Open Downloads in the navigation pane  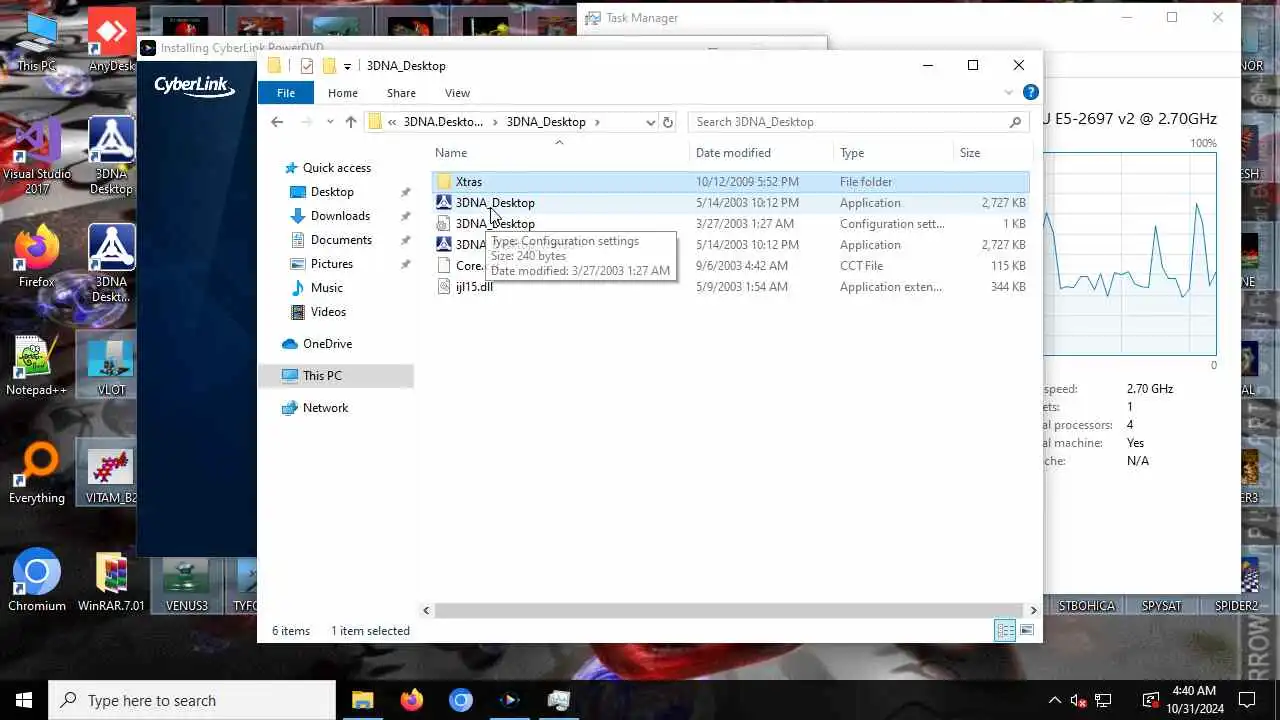tap(340, 216)
